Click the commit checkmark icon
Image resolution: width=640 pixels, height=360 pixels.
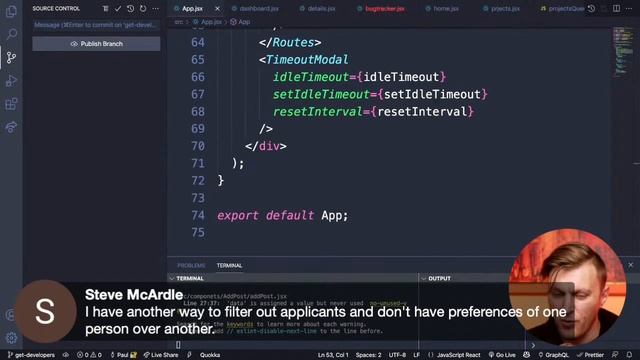[118, 9]
